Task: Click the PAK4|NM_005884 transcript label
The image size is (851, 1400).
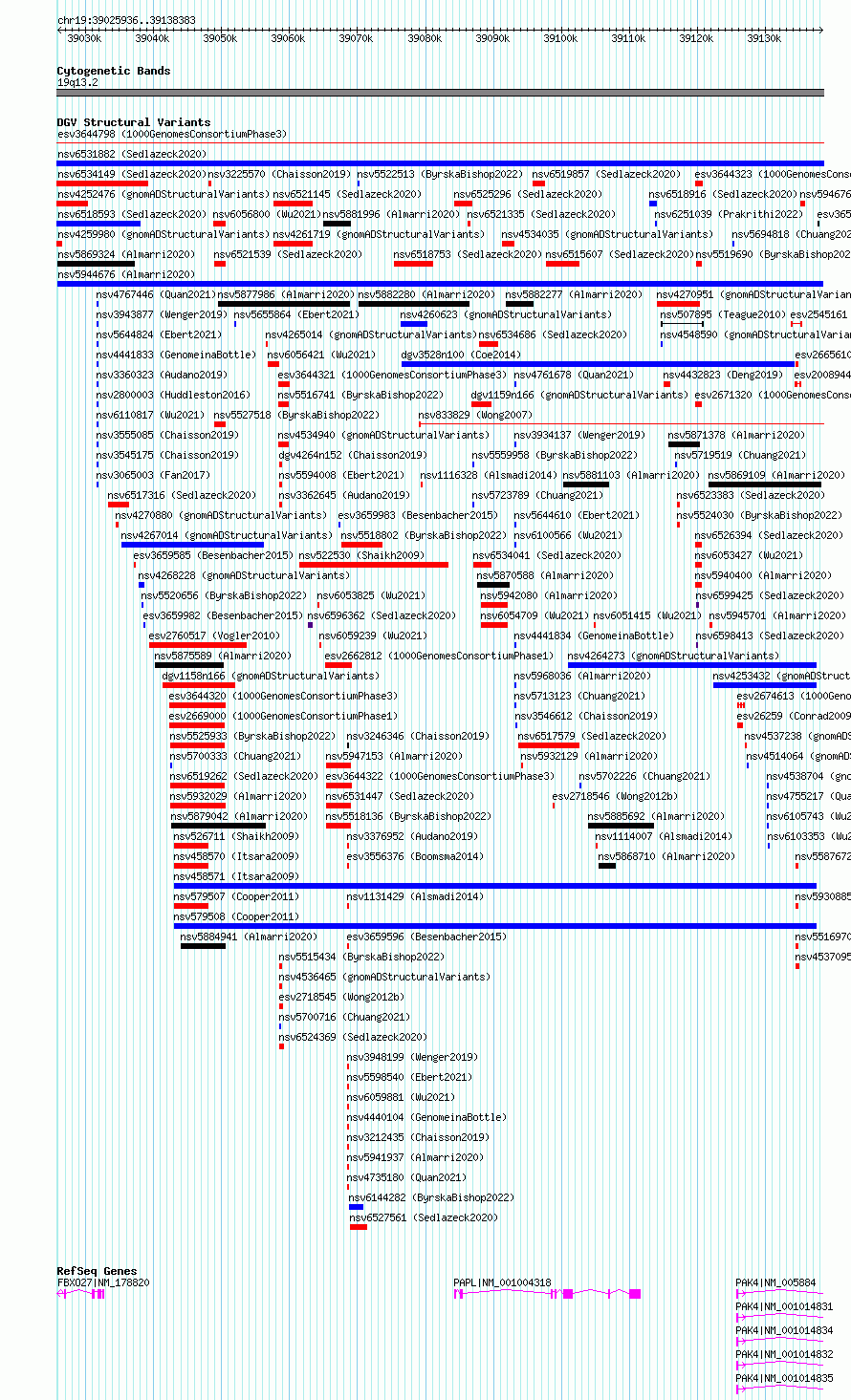Action: tap(775, 1282)
